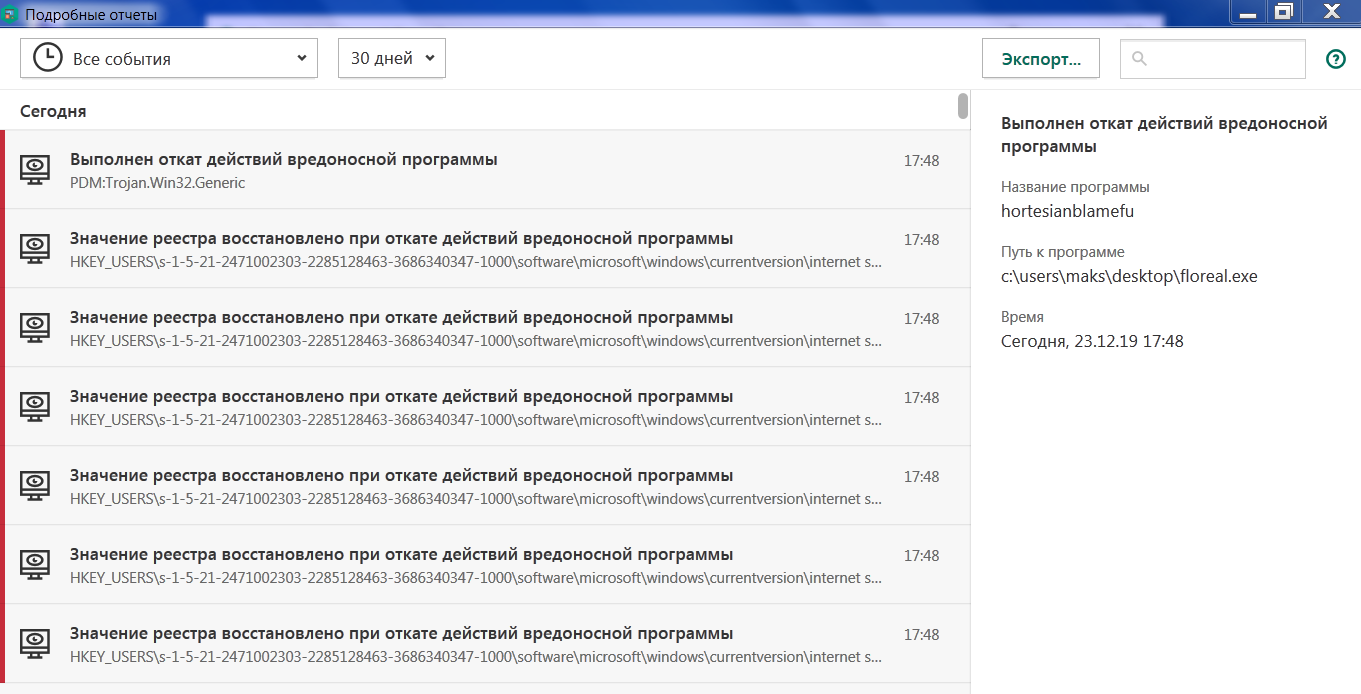The width and height of the screenshot is (1361, 694).
Task: Click the green help question mark icon
Action: click(x=1335, y=59)
